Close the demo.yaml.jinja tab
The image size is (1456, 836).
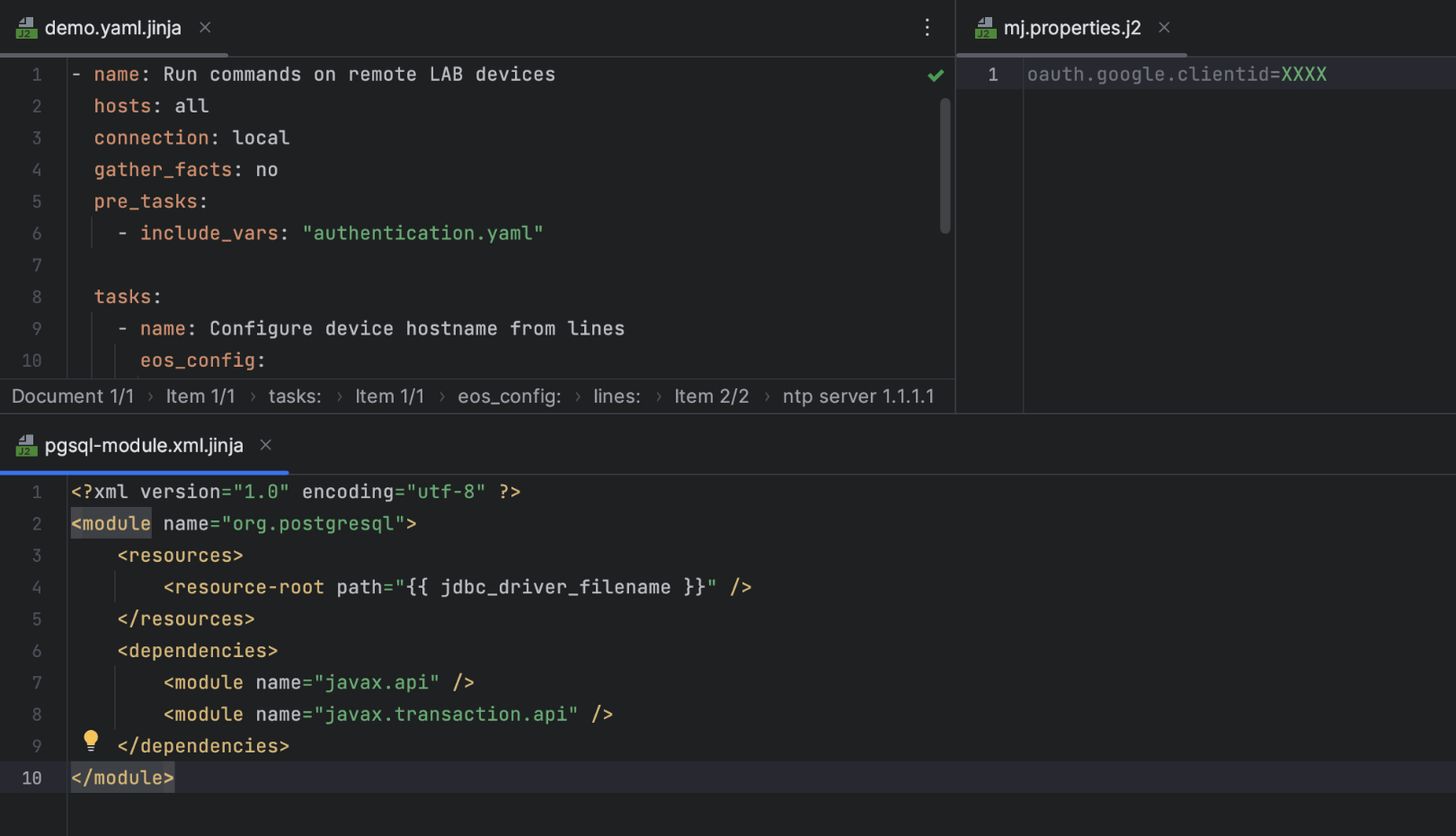click(205, 28)
